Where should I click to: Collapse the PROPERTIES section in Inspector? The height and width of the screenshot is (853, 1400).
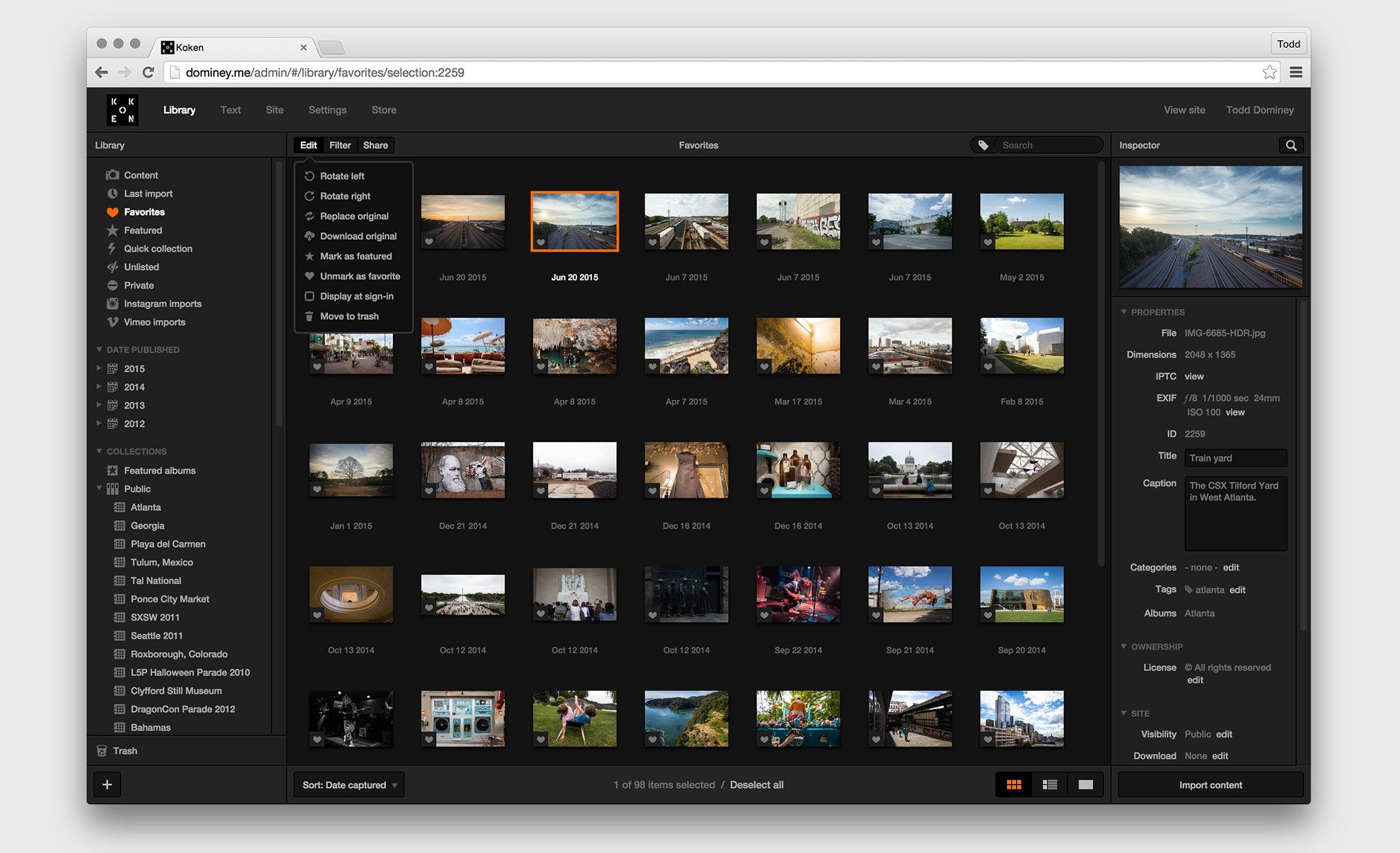tap(1124, 312)
